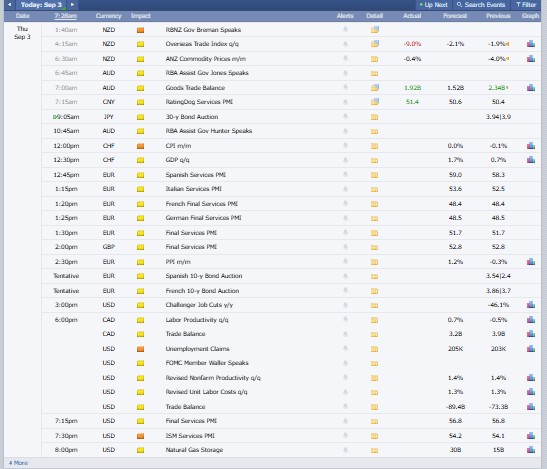547x469 pixels.
Task: Open graph for Labor Productivity q/q
Action: [x=531, y=320]
